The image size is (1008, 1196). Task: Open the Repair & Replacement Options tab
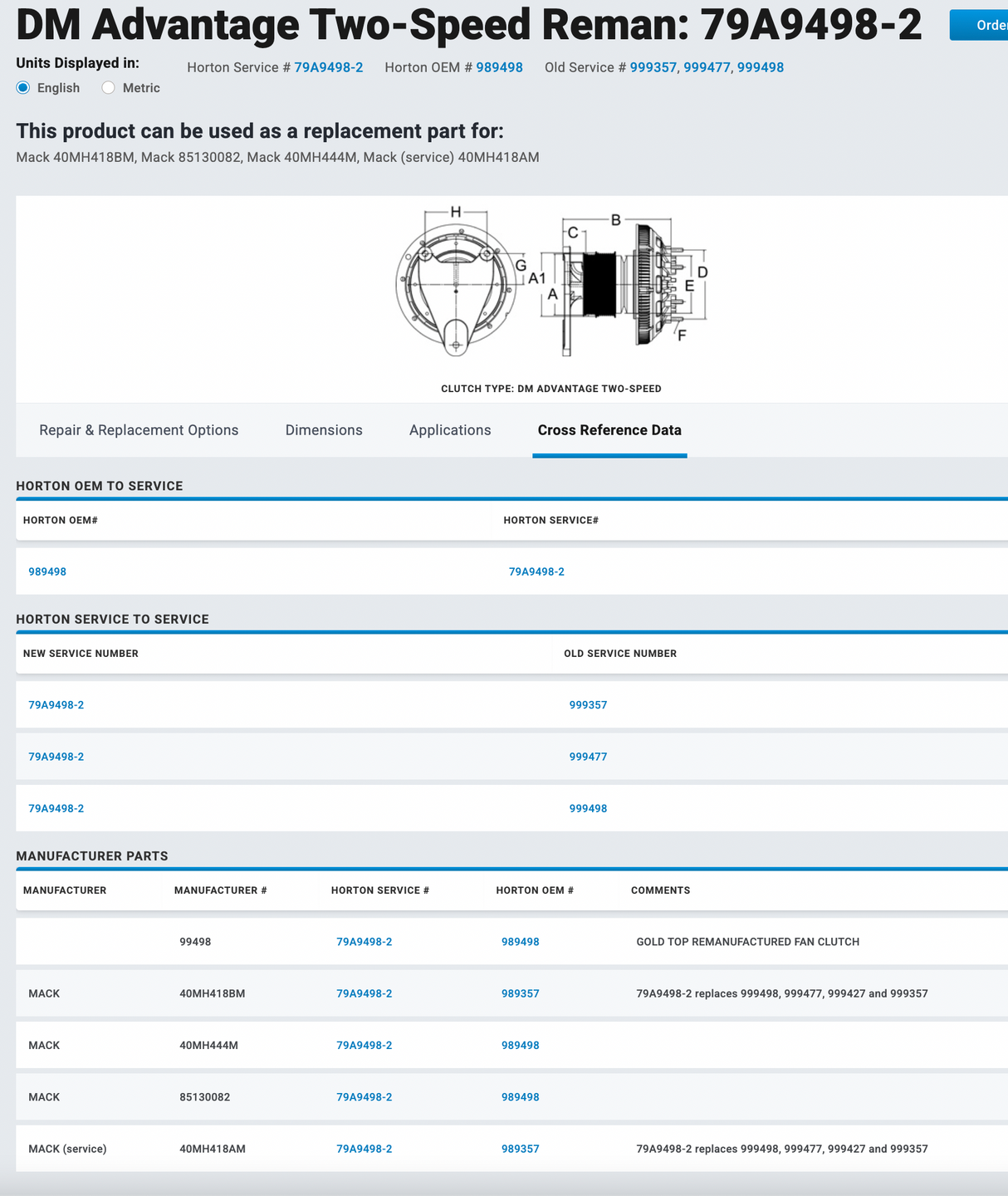pos(139,430)
